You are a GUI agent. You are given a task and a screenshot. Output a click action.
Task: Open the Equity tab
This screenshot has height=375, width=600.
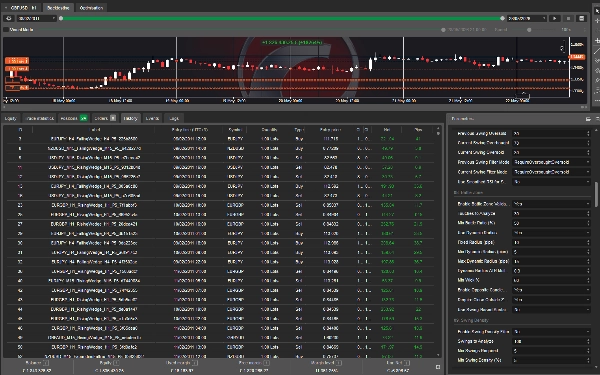click(11, 118)
